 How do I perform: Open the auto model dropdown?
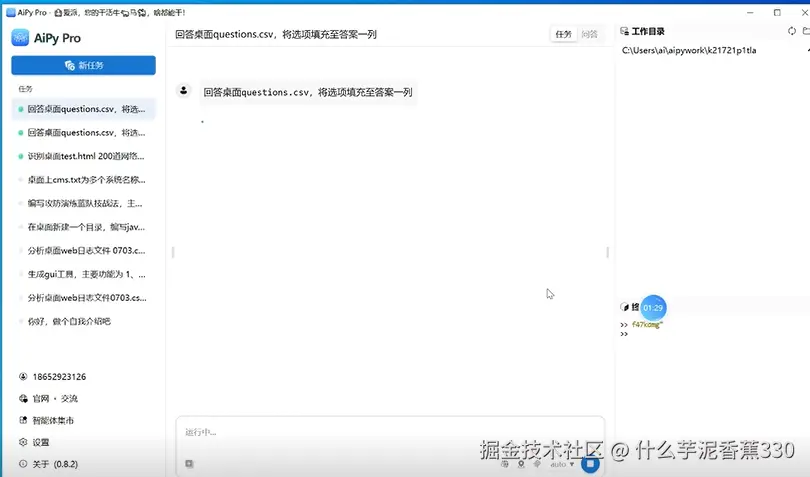(562, 465)
